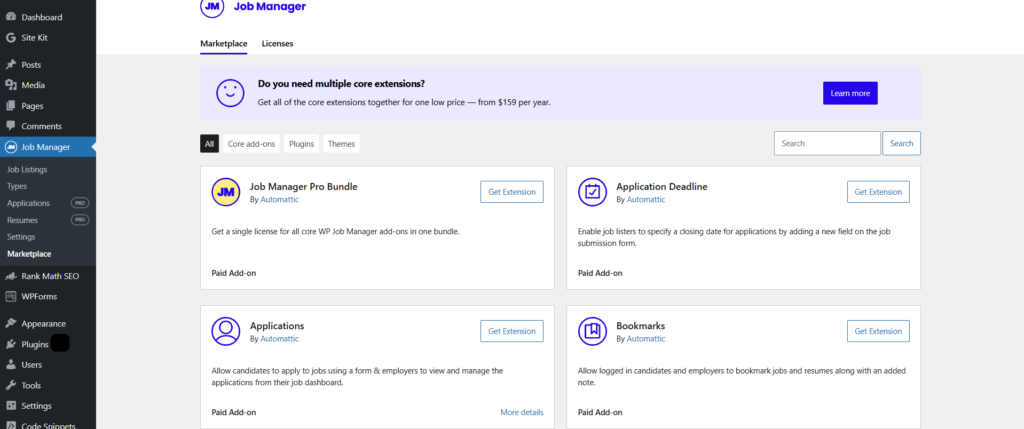Click the Learn more button
1024x429 pixels.
tap(850, 93)
